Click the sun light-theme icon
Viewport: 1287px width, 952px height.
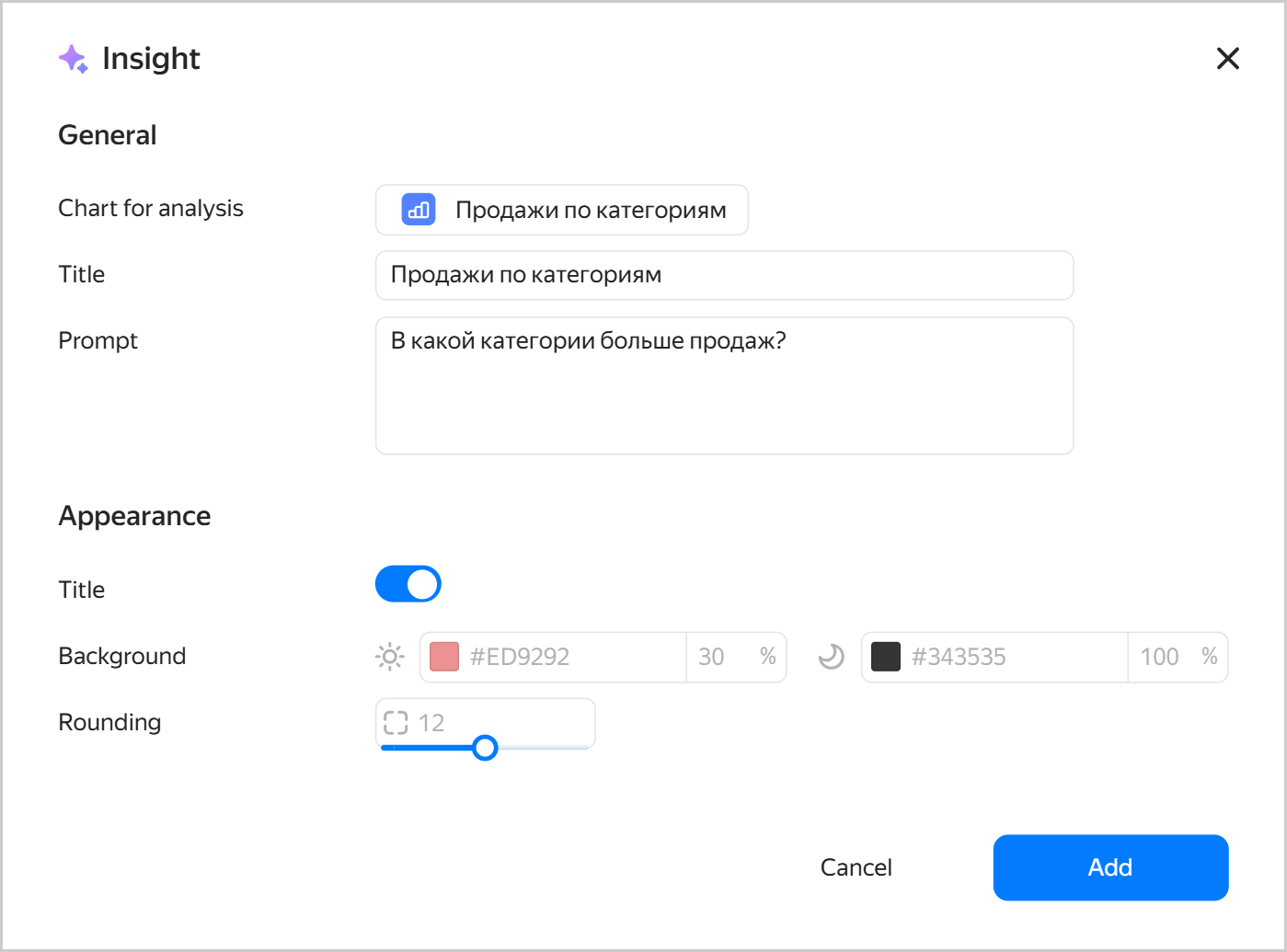pos(390,657)
